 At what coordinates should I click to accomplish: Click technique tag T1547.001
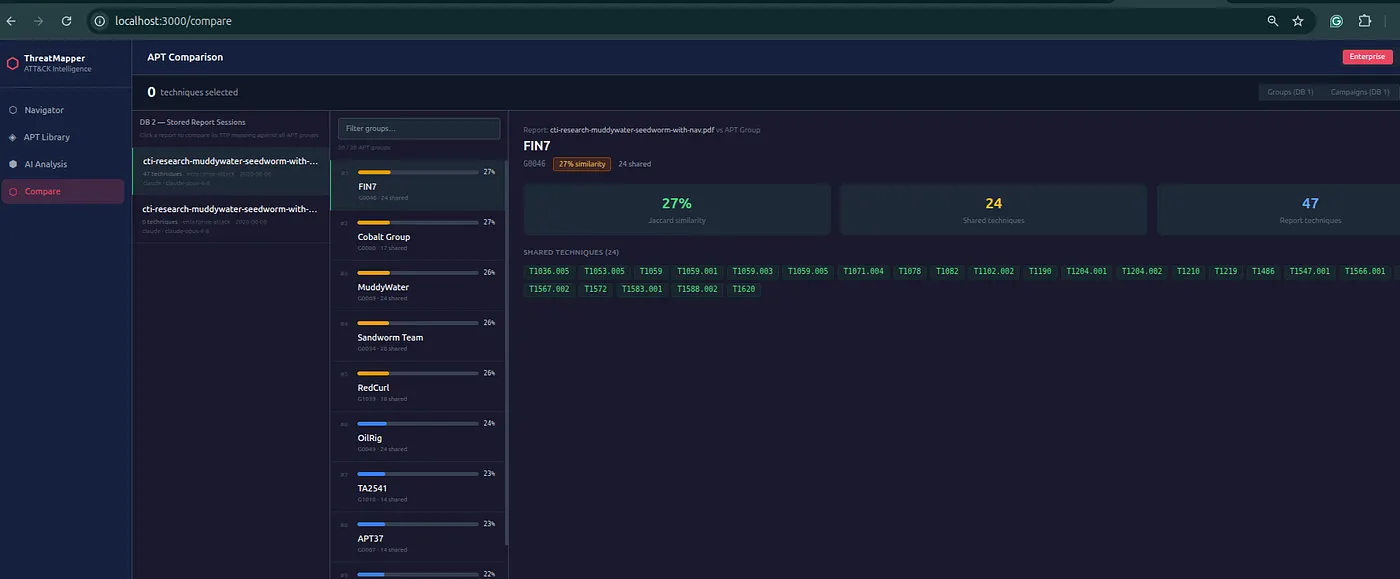click(1310, 271)
